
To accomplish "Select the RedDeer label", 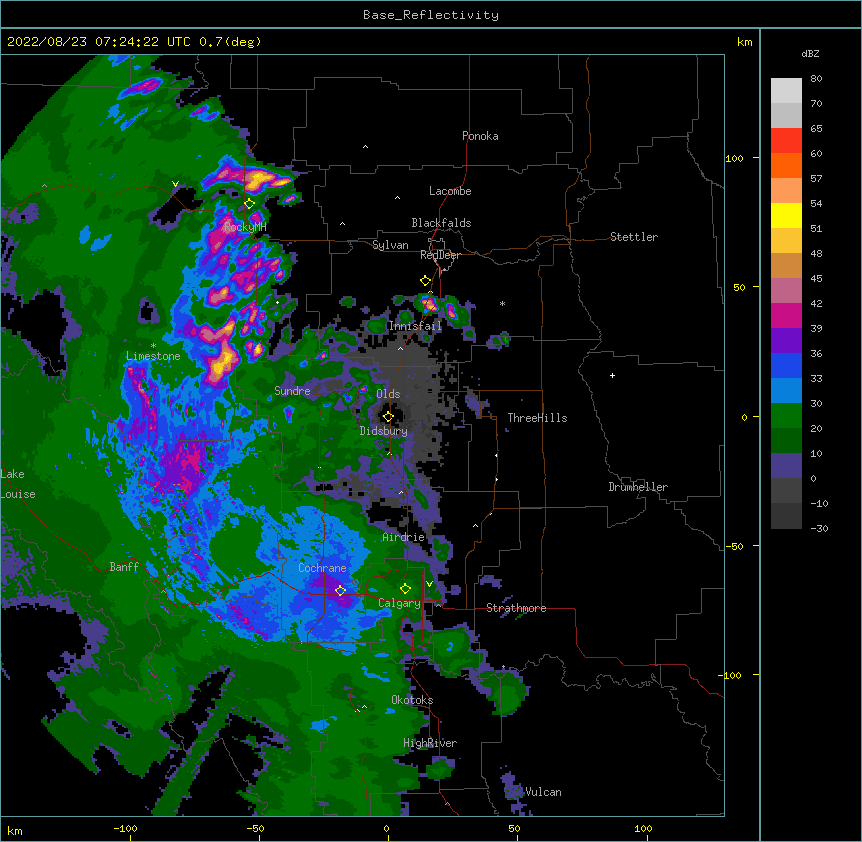I will pos(440,255).
